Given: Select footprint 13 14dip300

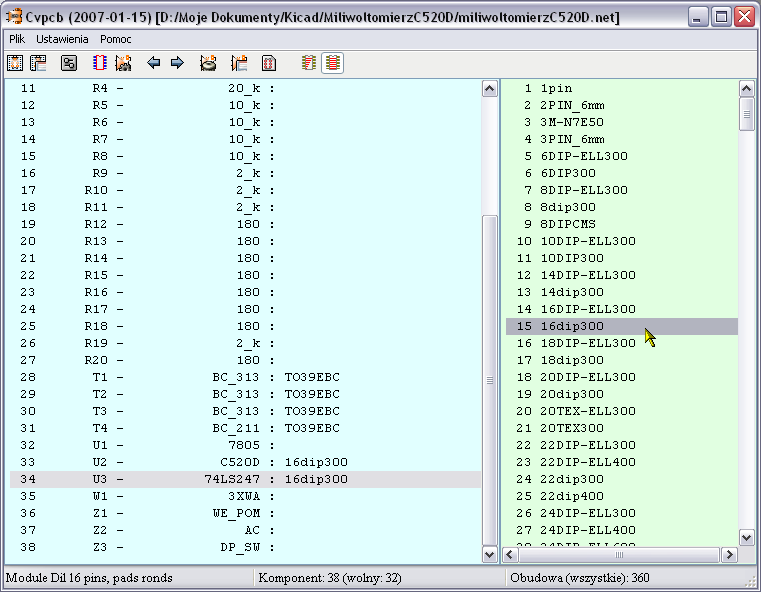Looking at the screenshot, I should 622,292.
